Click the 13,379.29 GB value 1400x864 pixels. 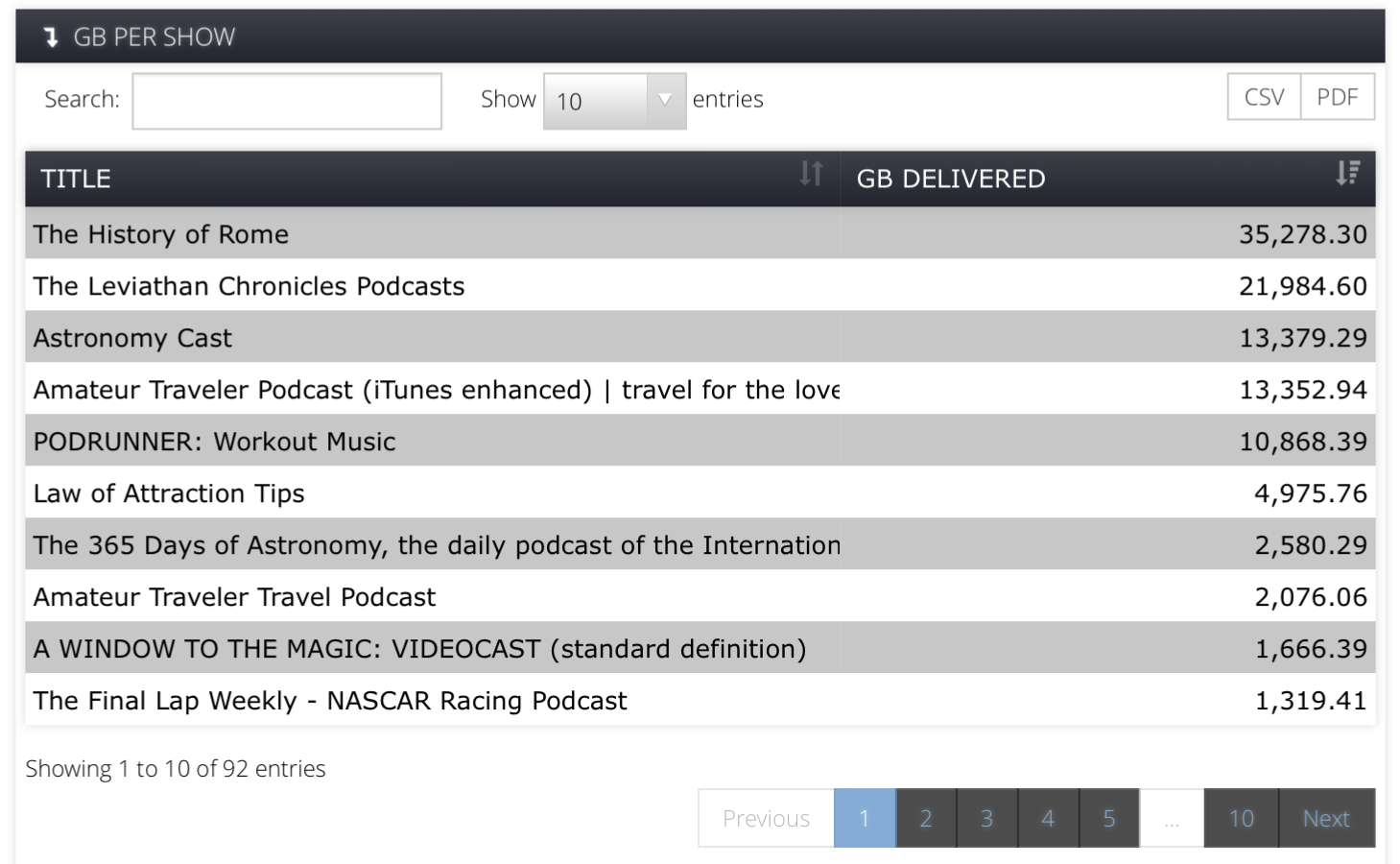(x=1302, y=338)
